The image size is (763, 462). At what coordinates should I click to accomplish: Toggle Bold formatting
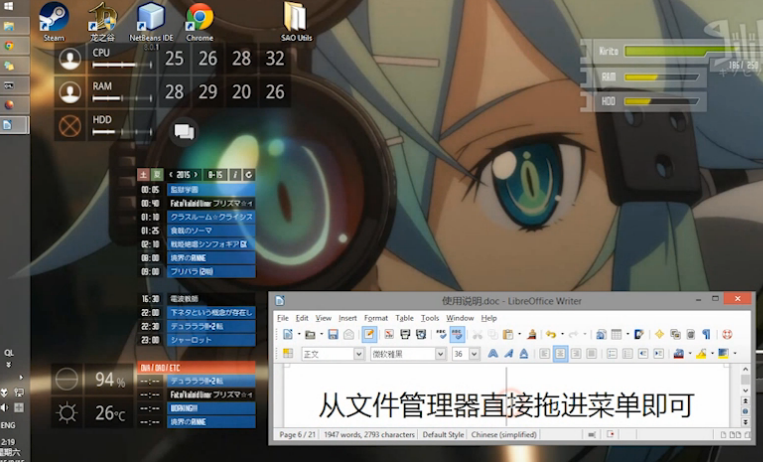coord(493,354)
